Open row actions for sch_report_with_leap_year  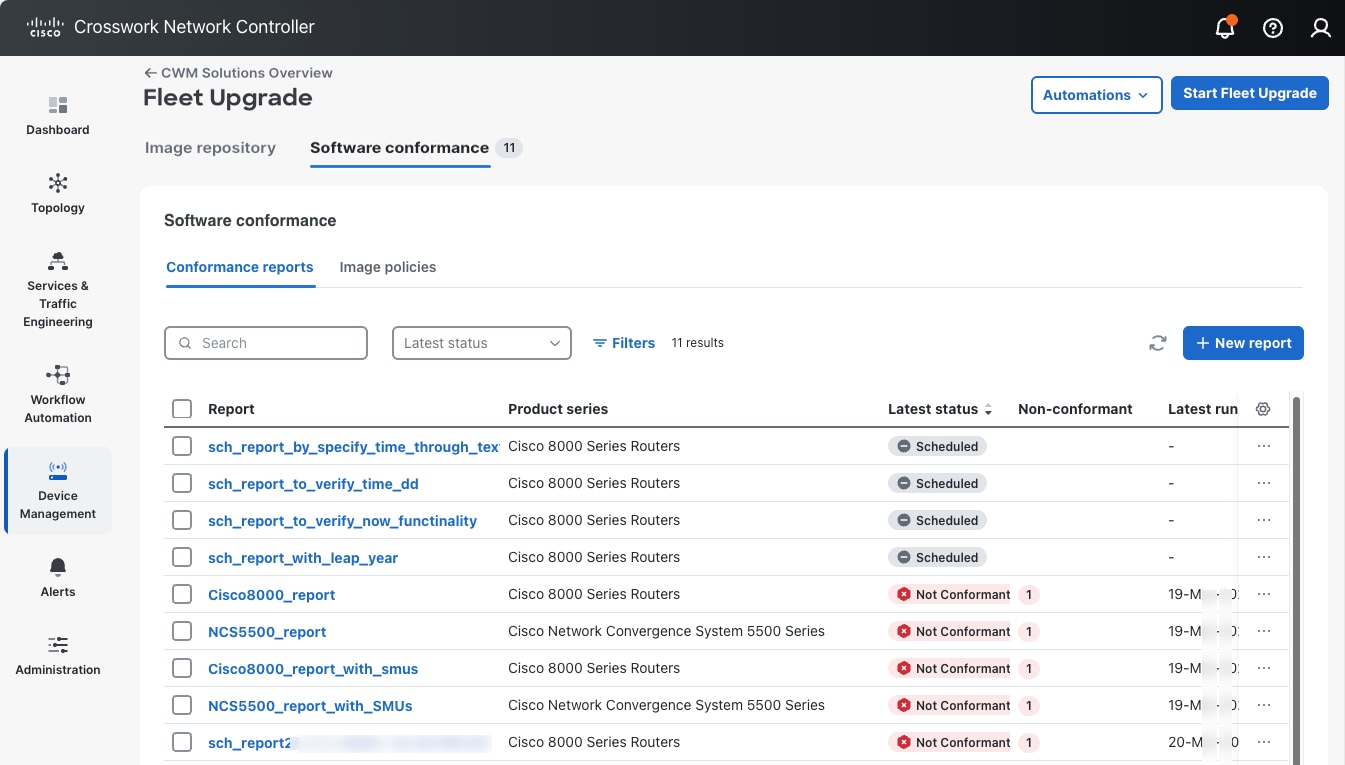click(1263, 557)
